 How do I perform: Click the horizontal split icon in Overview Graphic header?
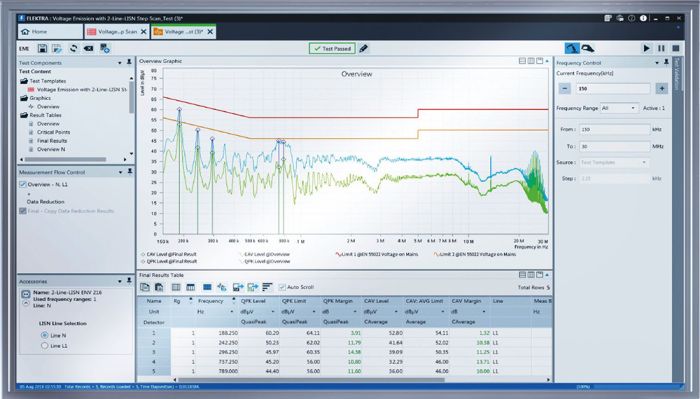click(x=522, y=61)
